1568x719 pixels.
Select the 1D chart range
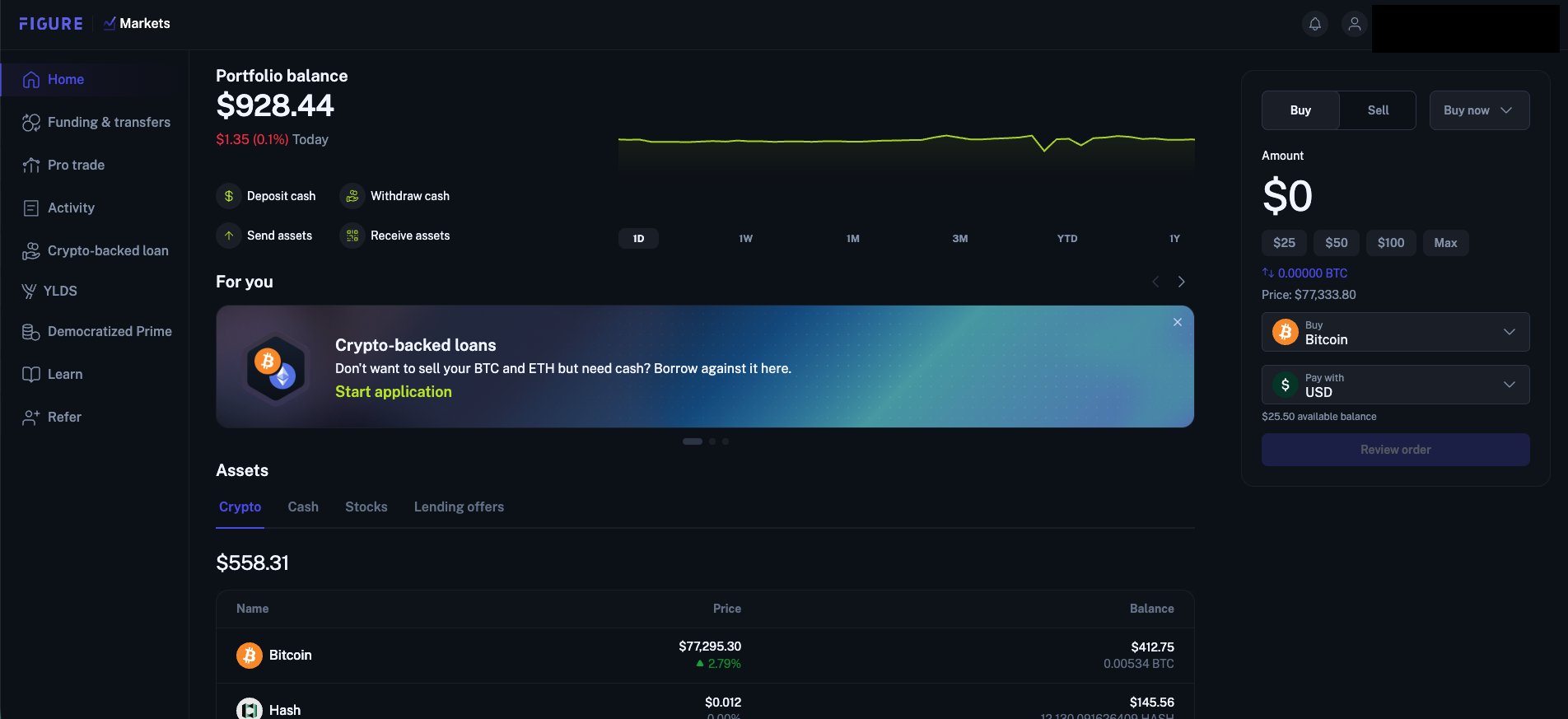tap(639, 239)
